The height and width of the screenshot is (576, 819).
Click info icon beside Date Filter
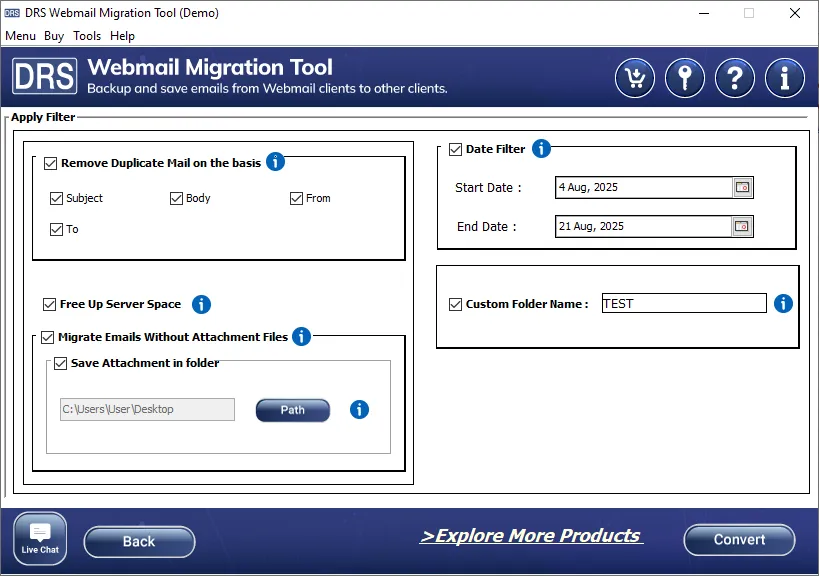(541, 148)
